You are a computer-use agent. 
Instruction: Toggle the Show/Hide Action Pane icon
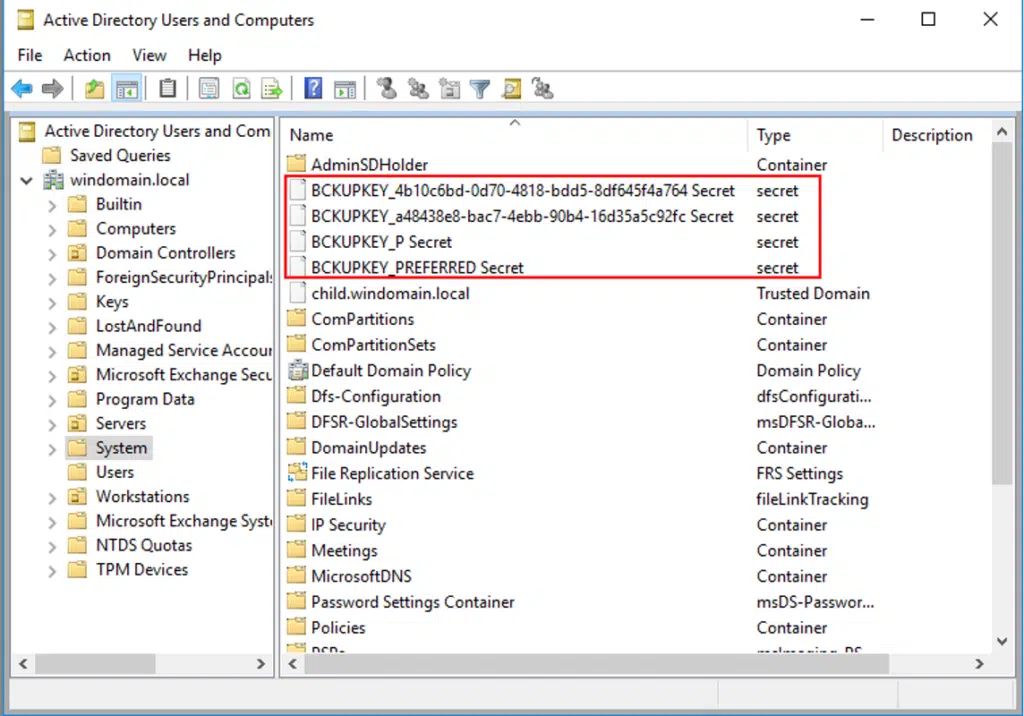pyautogui.click(x=345, y=89)
